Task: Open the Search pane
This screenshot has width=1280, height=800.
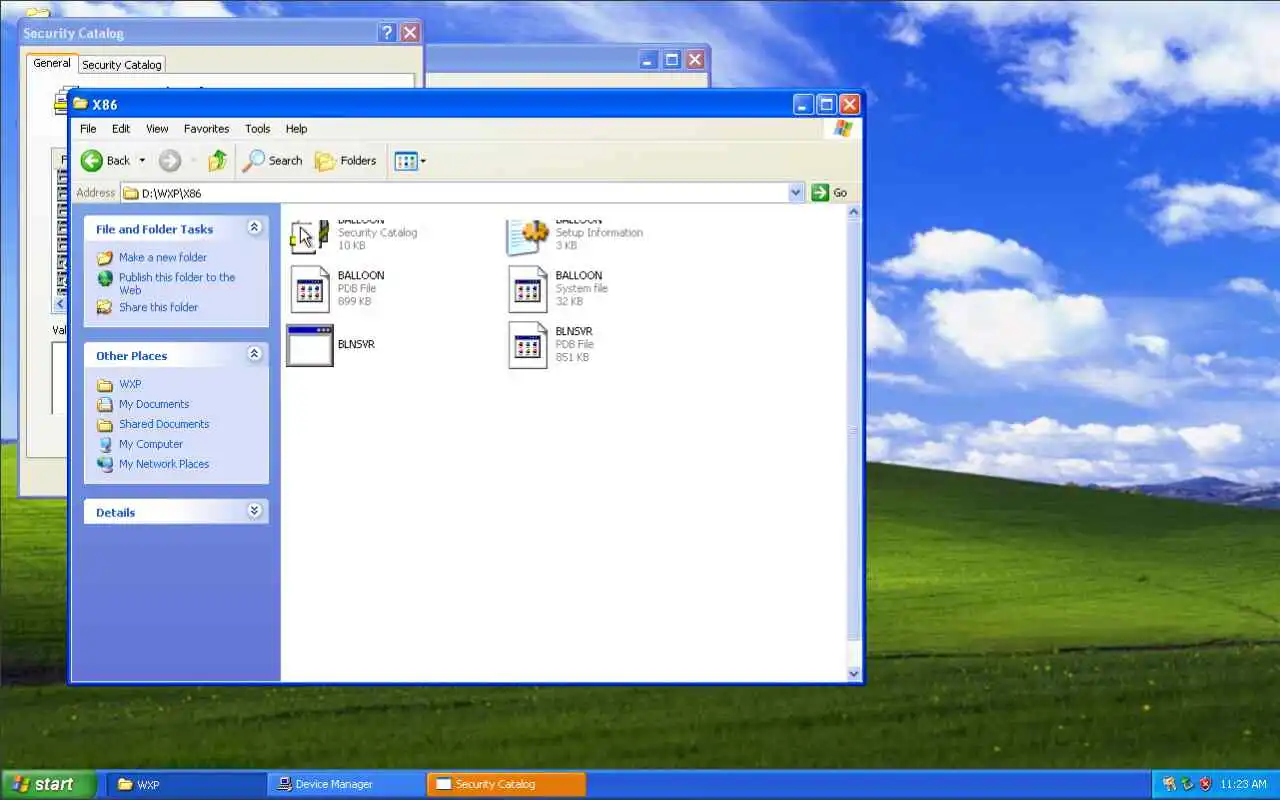Action: pyautogui.click(x=273, y=160)
